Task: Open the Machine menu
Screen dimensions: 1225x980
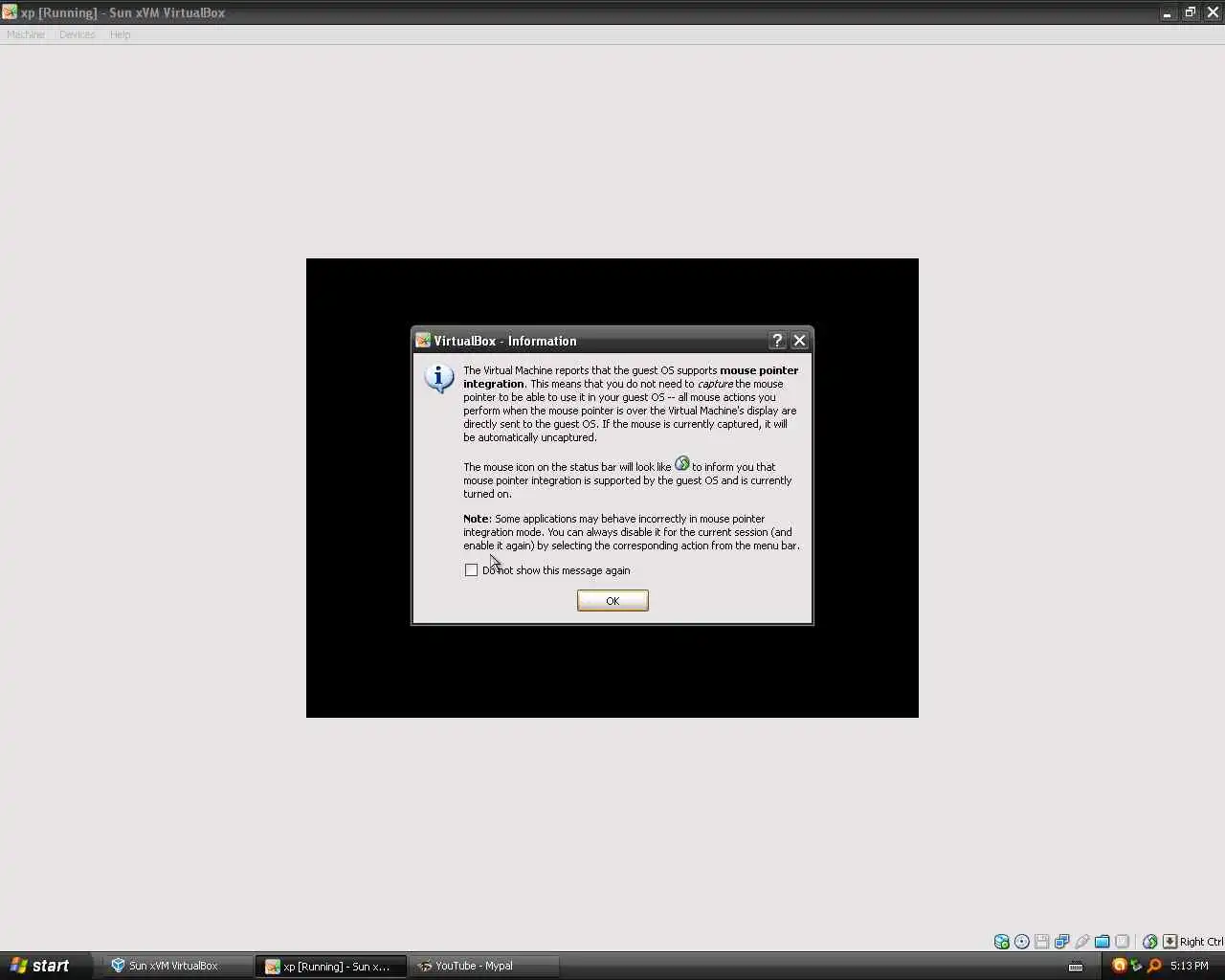Action: pyautogui.click(x=26, y=34)
